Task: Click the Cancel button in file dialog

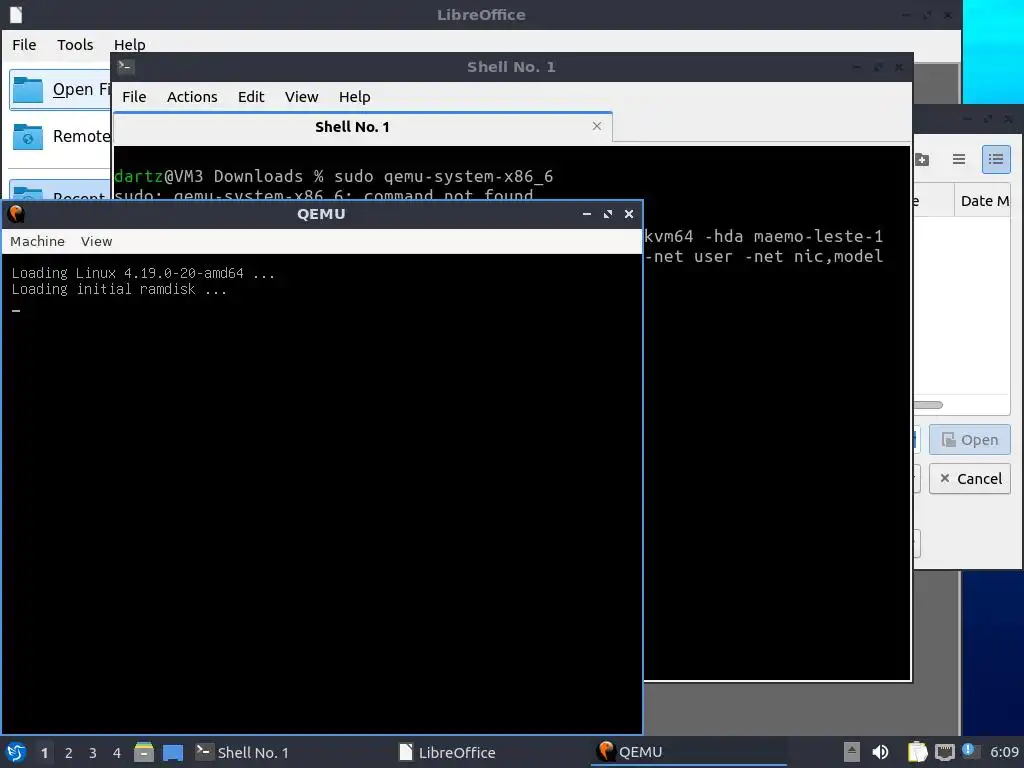Action: (x=970, y=479)
